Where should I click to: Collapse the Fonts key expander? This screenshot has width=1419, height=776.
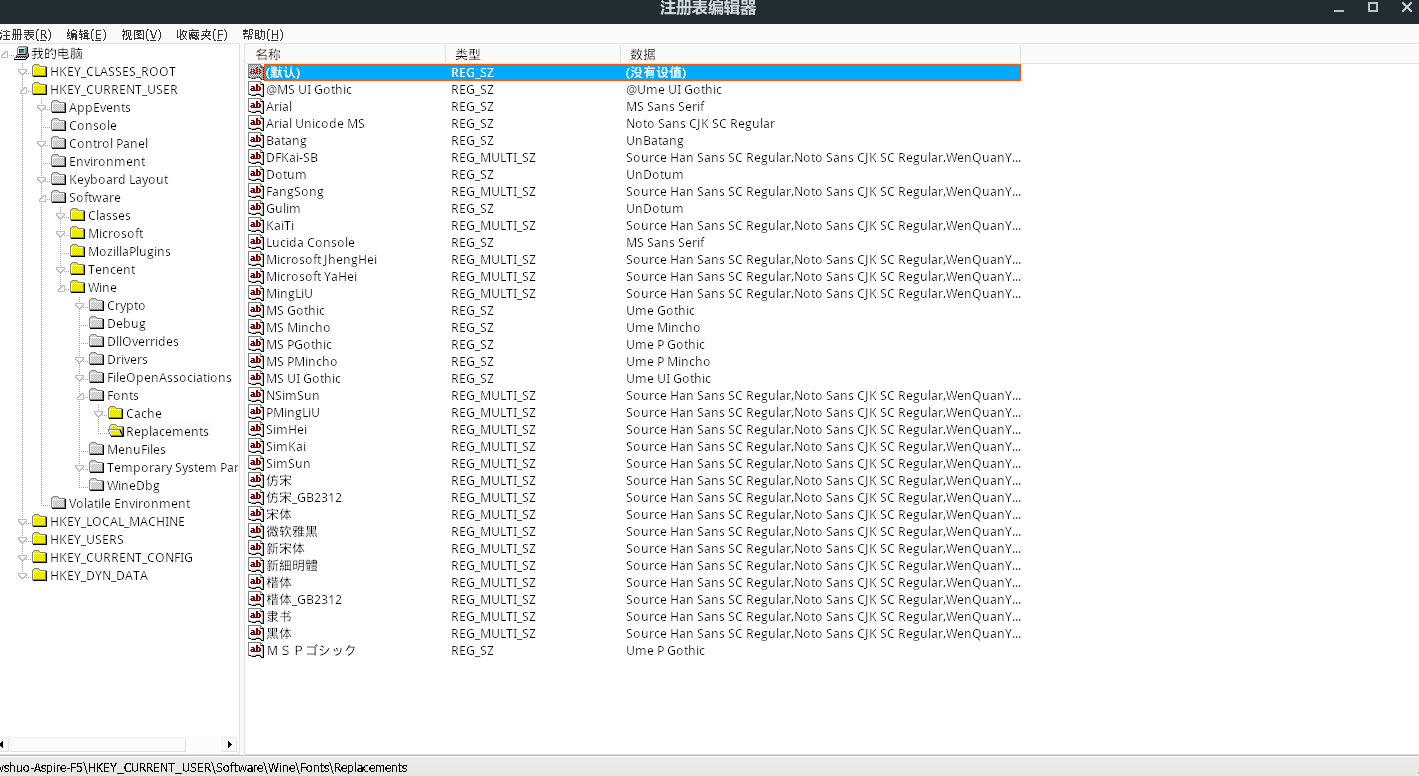point(79,395)
